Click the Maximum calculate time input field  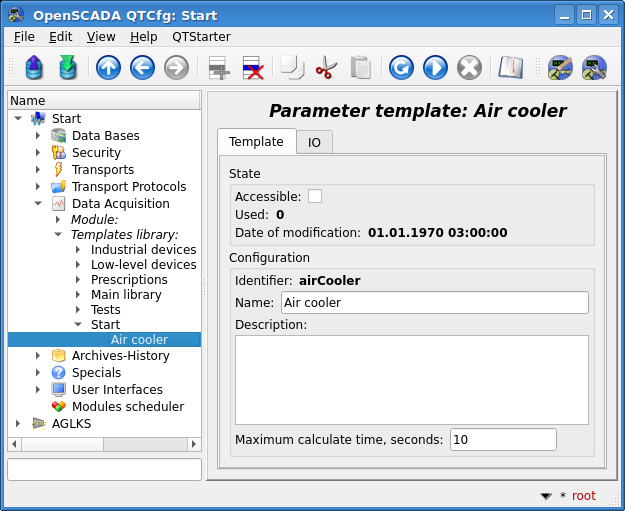[503, 440]
